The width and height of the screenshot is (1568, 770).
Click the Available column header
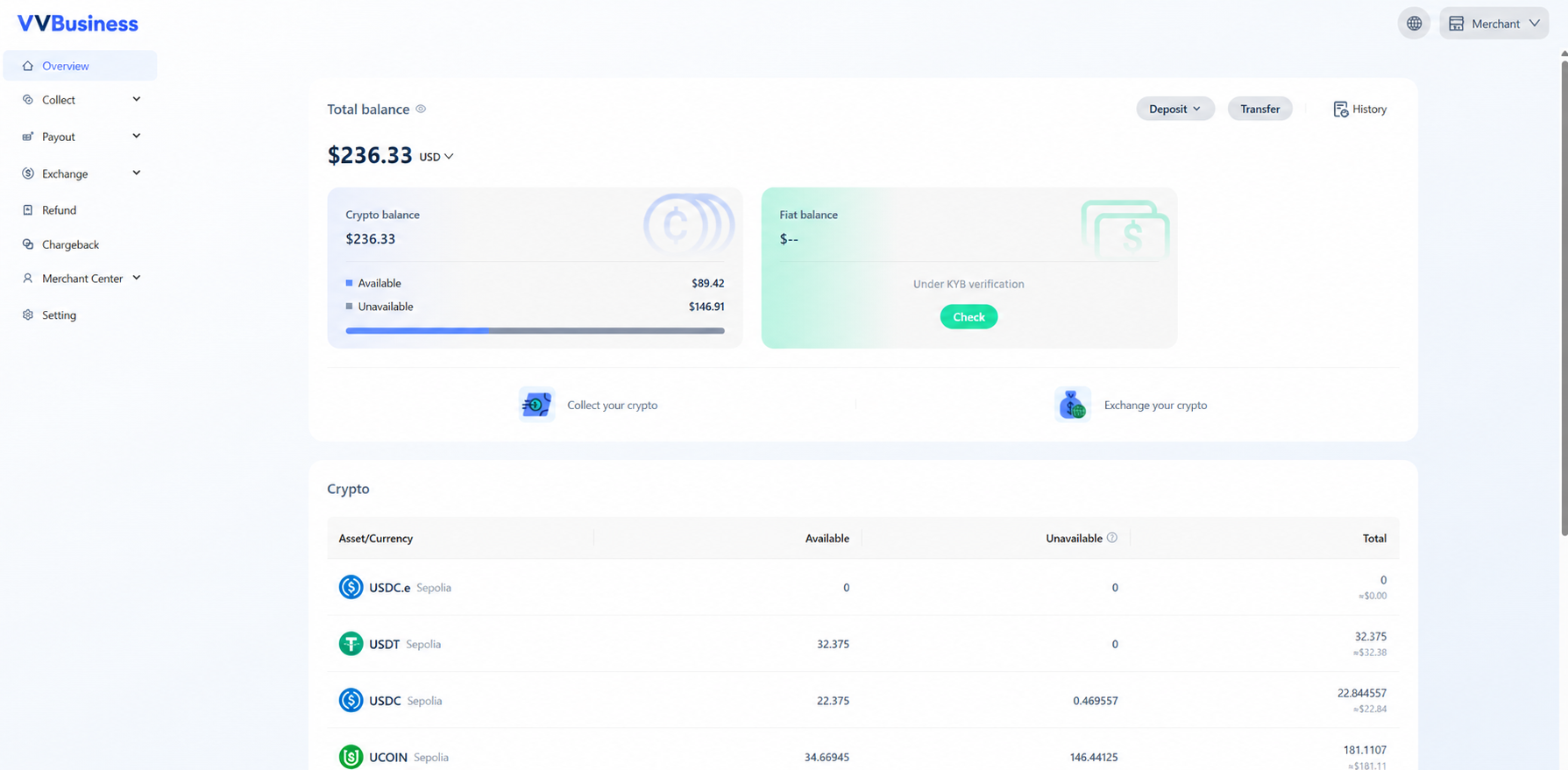pos(827,538)
